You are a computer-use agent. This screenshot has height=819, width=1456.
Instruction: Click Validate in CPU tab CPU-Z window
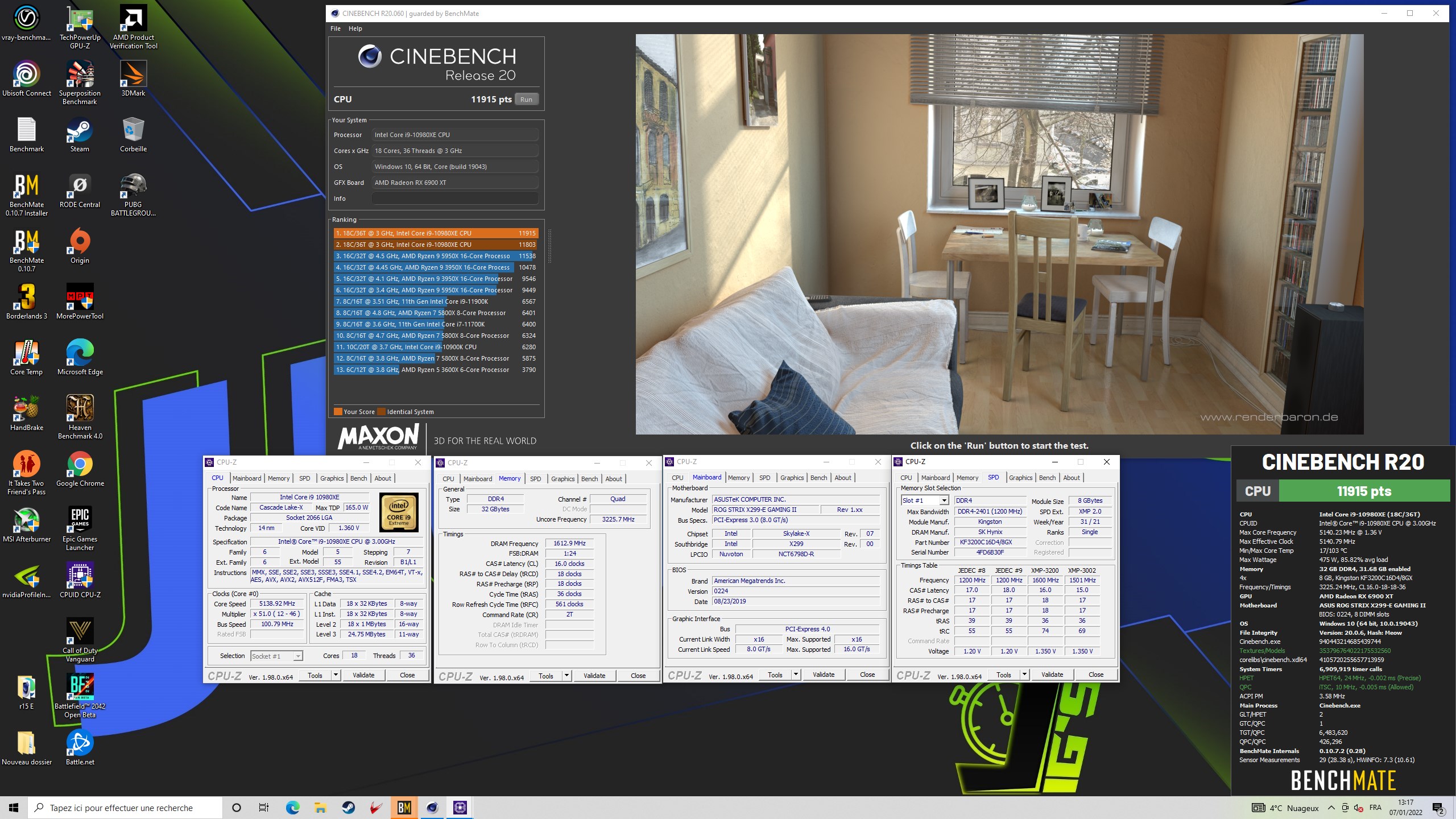point(363,675)
